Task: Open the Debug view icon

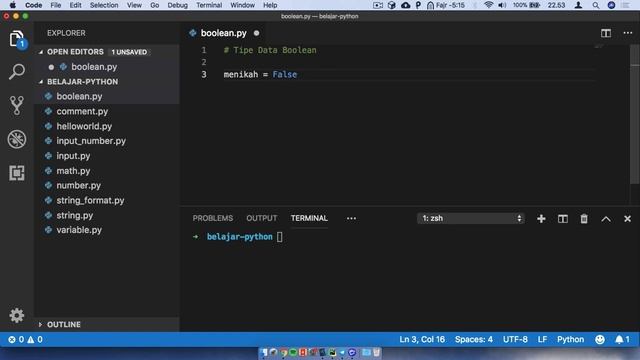Action: pos(17,139)
